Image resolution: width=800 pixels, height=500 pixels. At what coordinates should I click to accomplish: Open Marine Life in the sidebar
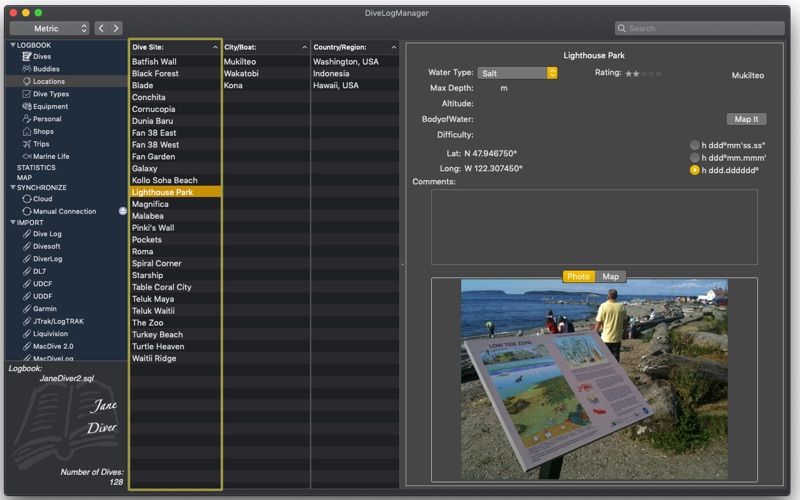(x=50, y=156)
